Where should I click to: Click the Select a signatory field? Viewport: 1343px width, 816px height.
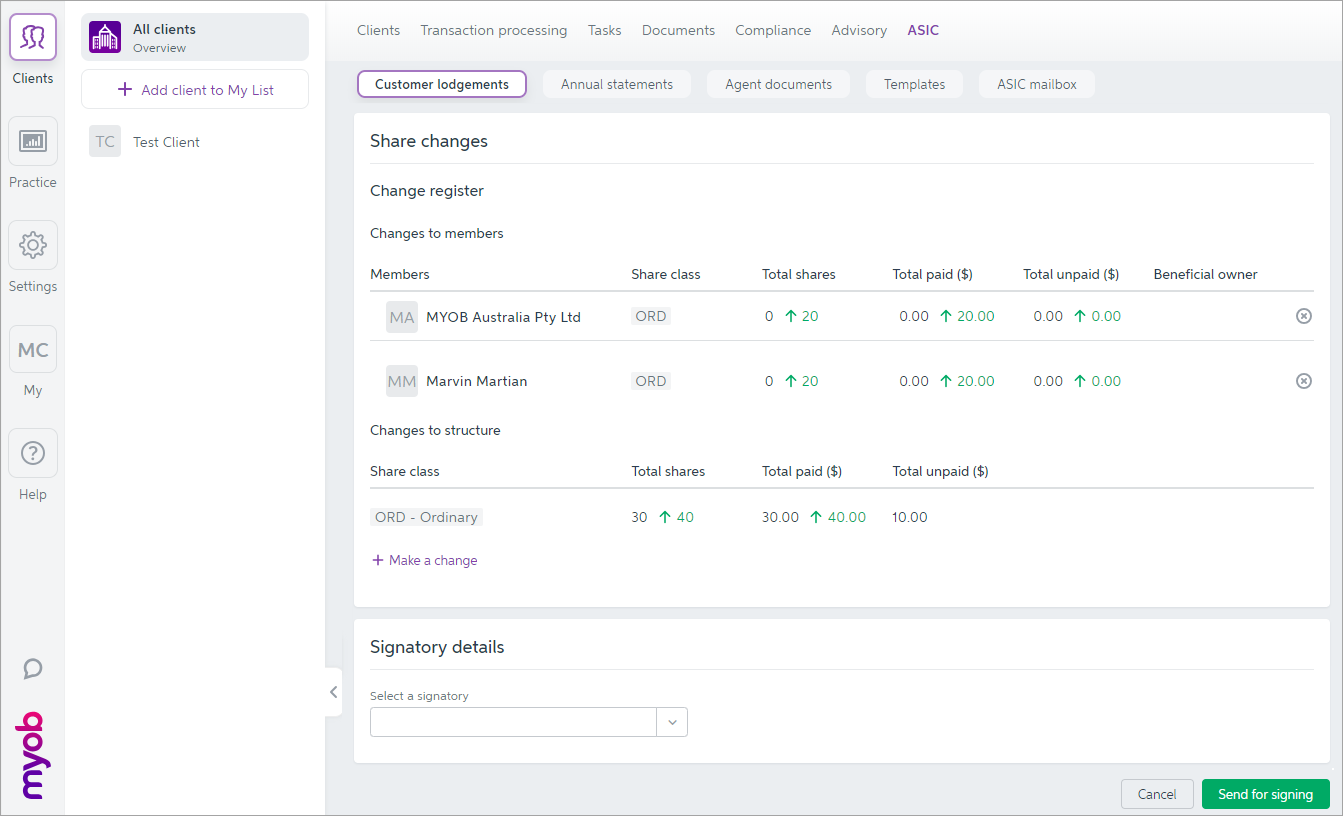(512, 722)
